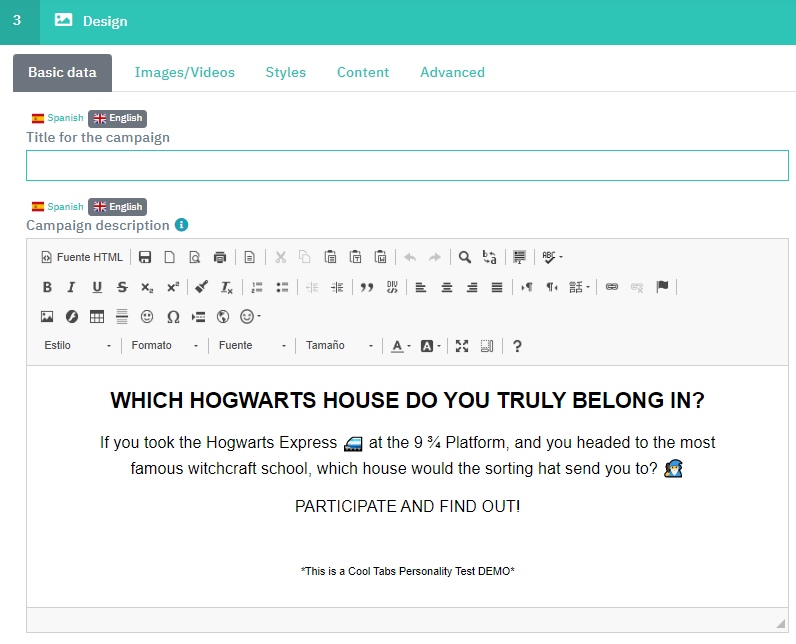Screen dimensions: 796x644
Task: Toggle italic formatting
Action: tap(72, 287)
